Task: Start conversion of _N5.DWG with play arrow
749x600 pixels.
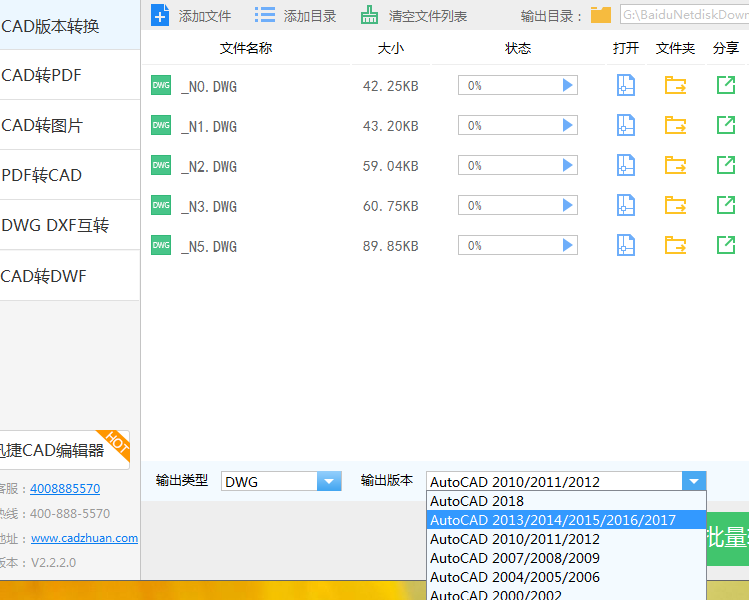Action: click(567, 246)
